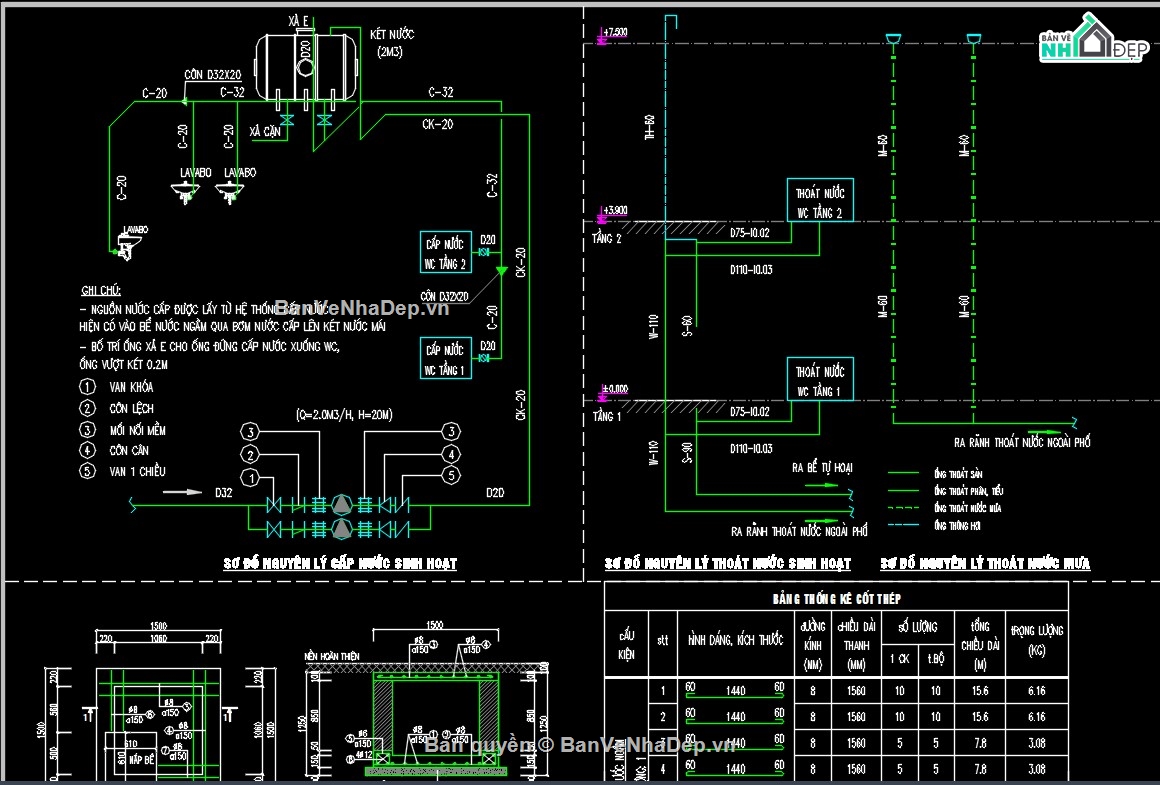Click circled number 5 right of pumps
This screenshot has height=785, width=1160.
point(451,476)
